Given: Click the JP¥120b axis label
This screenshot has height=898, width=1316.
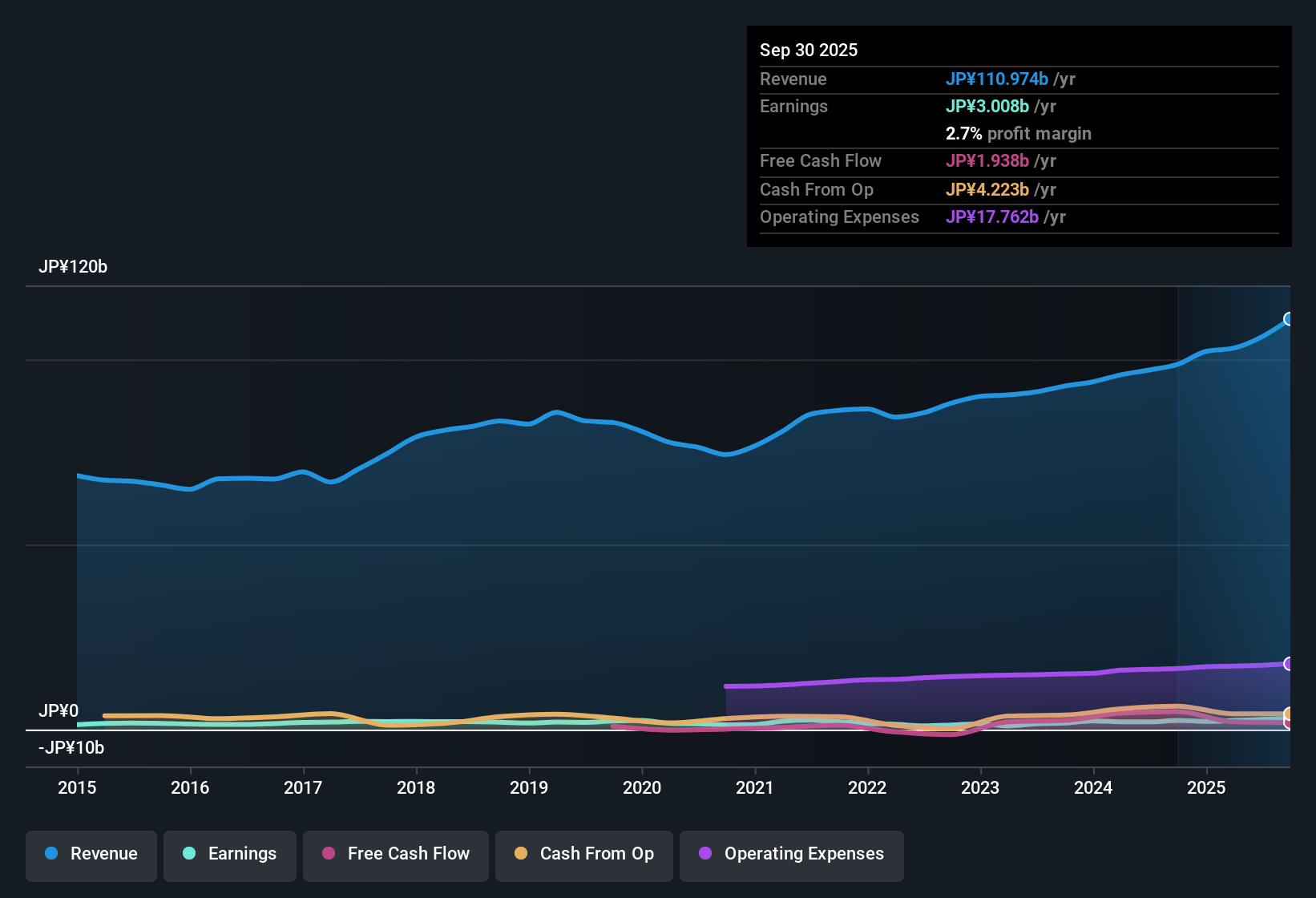Looking at the screenshot, I should point(73,267).
